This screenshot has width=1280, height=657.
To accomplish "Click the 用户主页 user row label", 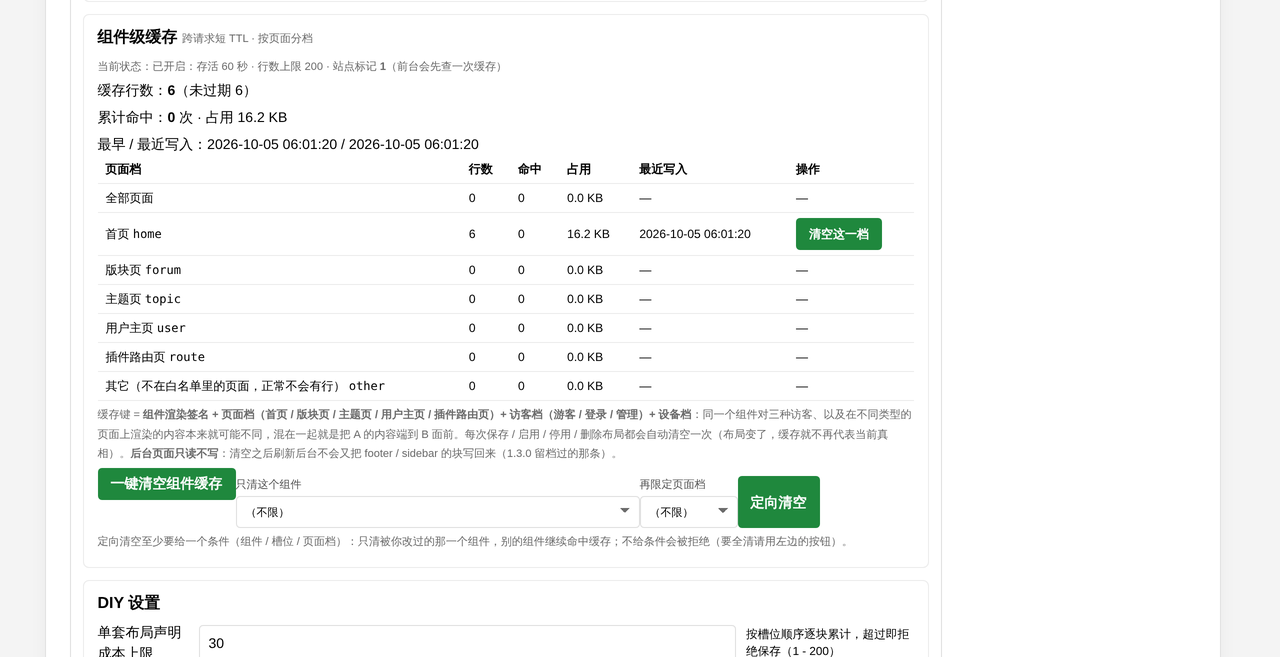I will pyautogui.click(x=145, y=328).
